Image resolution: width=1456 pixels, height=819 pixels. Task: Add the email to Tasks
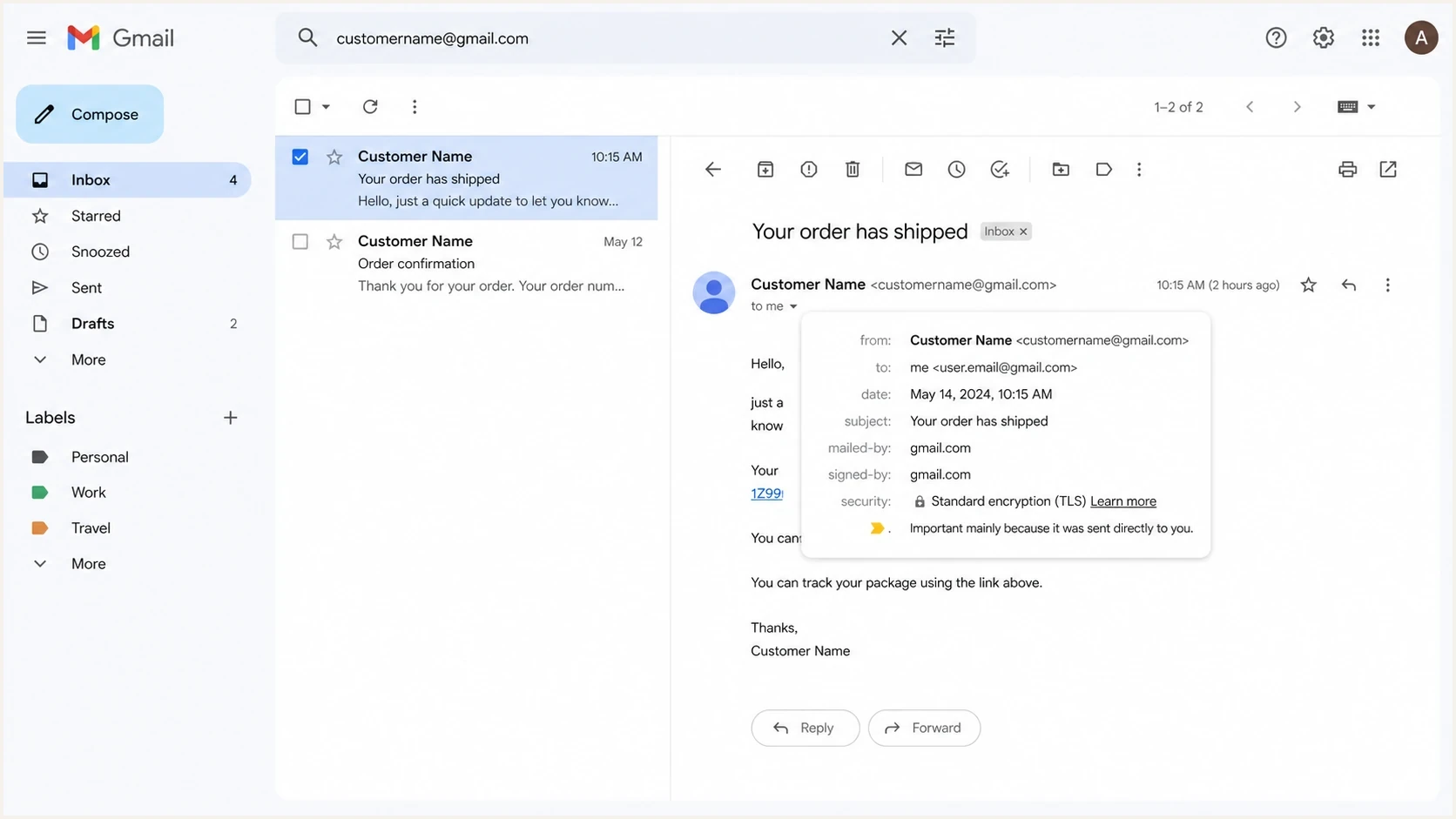click(x=1000, y=169)
